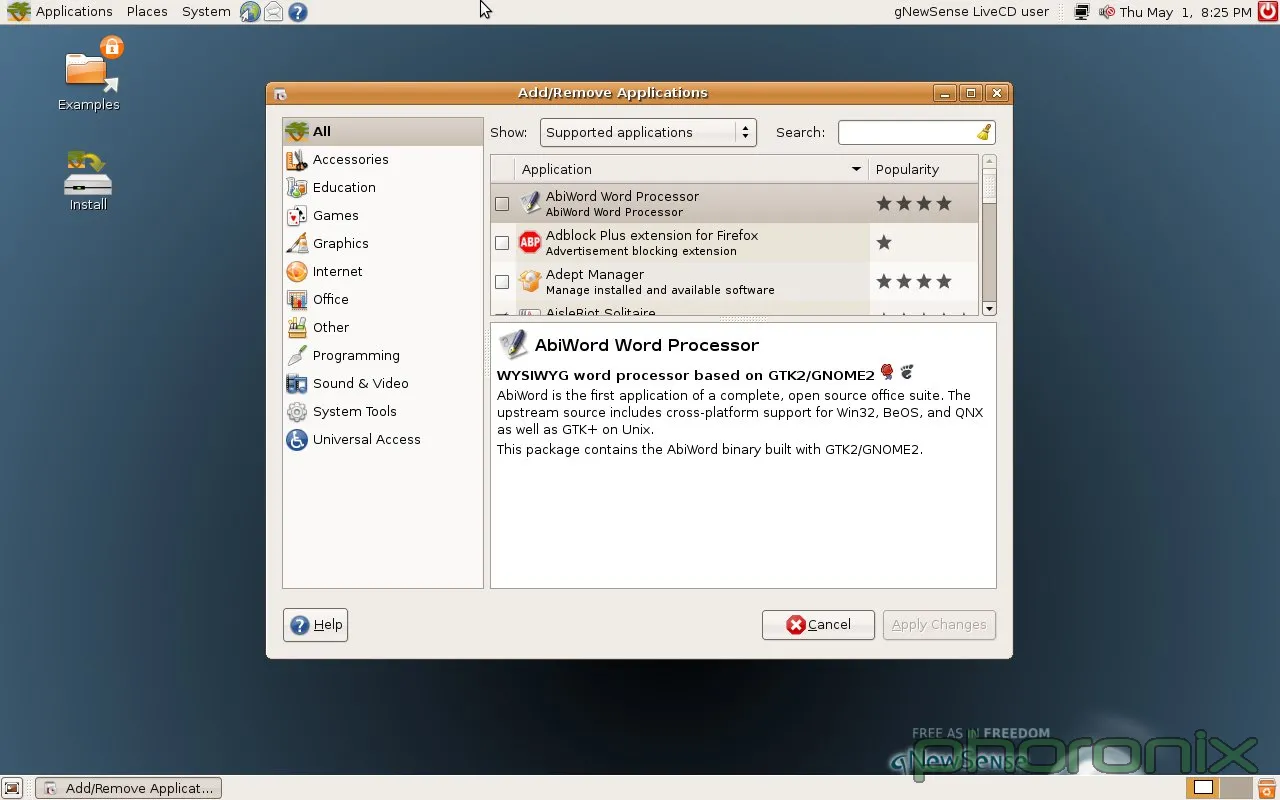Clear the search field with broom icon
The height and width of the screenshot is (800, 1280).
[x=984, y=132]
